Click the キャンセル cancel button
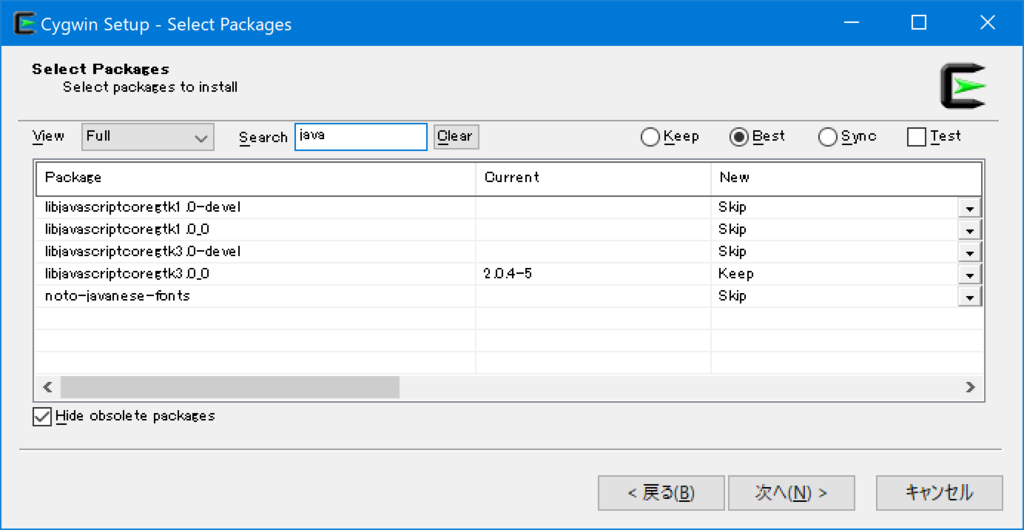The width and height of the screenshot is (1024, 530). pyautogui.click(x=939, y=493)
